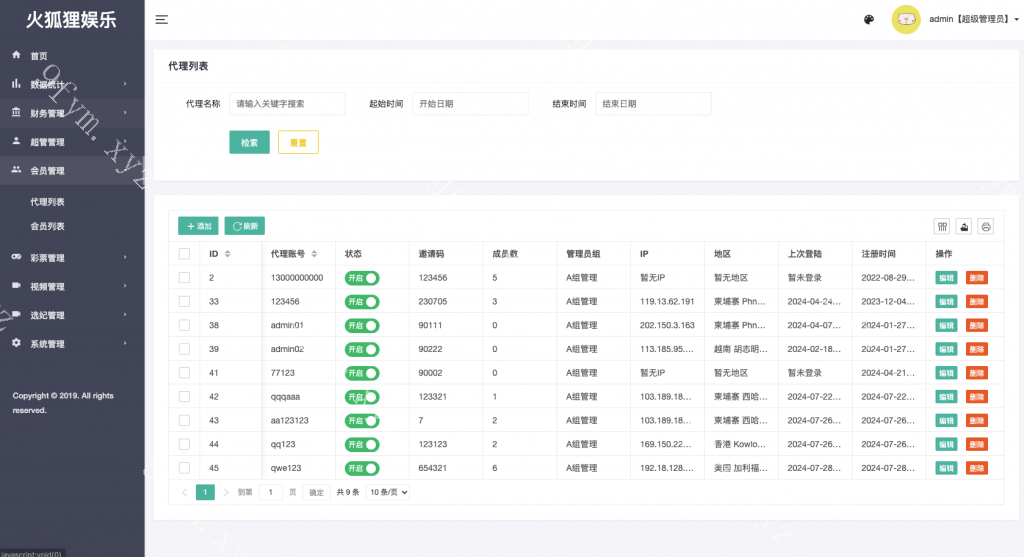This screenshot has height=557, width=1024.
Task: Open the 开始日期 date picker
Action: [470, 104]
